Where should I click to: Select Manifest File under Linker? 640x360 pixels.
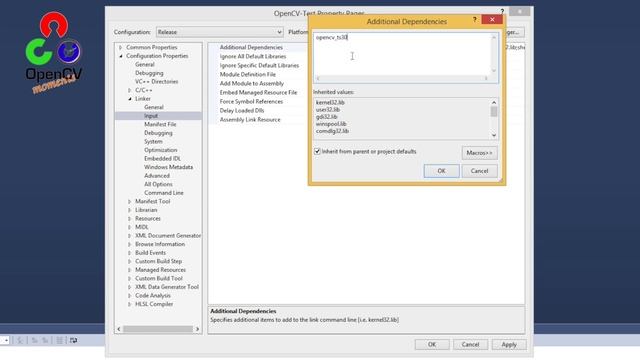(x=160, y=124)
